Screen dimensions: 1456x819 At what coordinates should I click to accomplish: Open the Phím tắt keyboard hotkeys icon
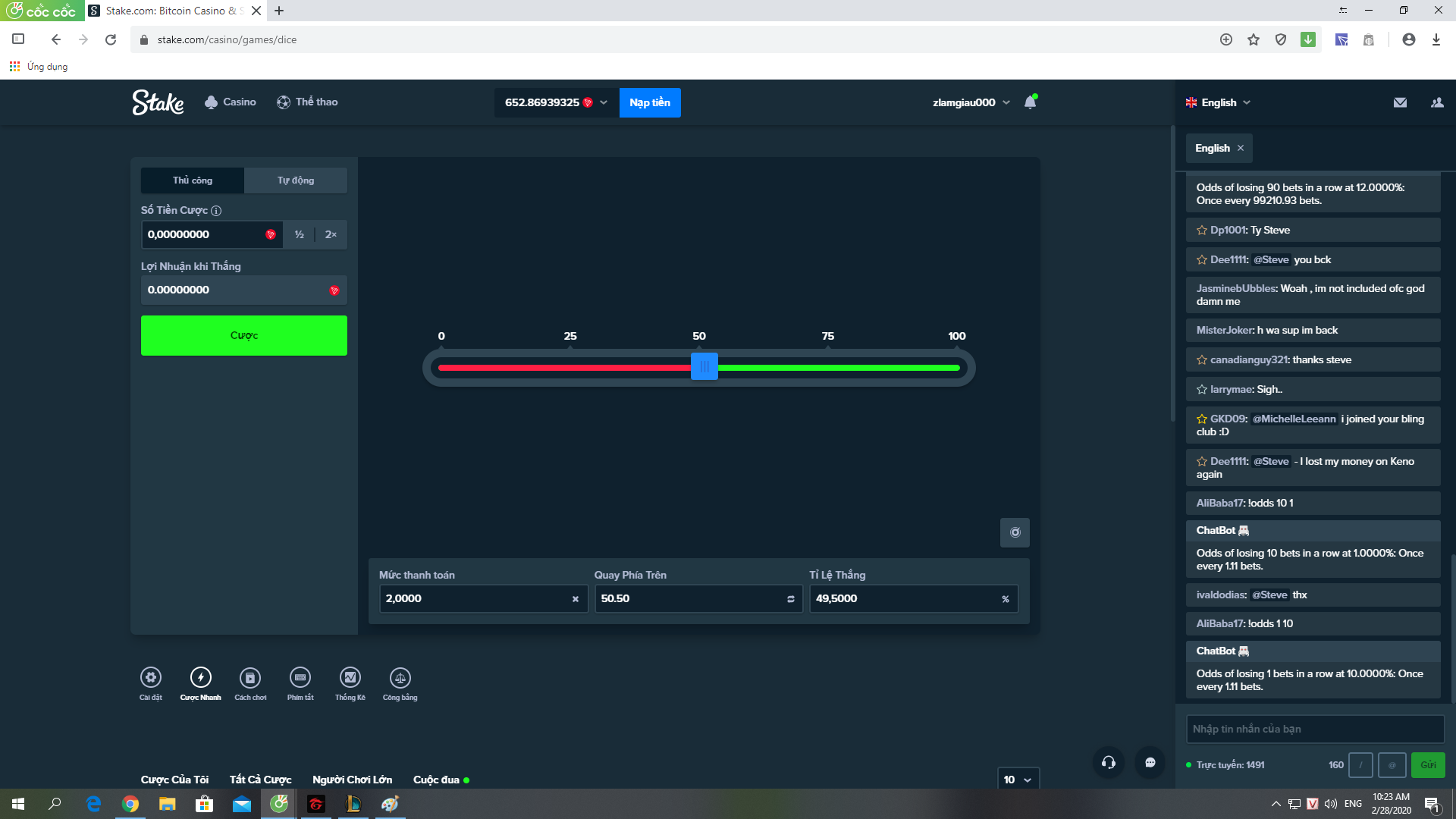[300, 677]
